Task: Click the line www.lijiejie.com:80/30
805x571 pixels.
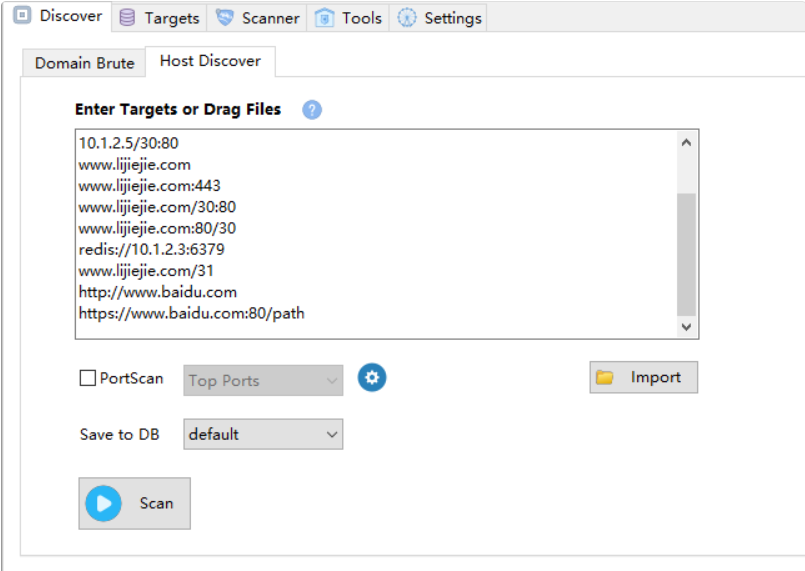Action: tap(157, 228)
